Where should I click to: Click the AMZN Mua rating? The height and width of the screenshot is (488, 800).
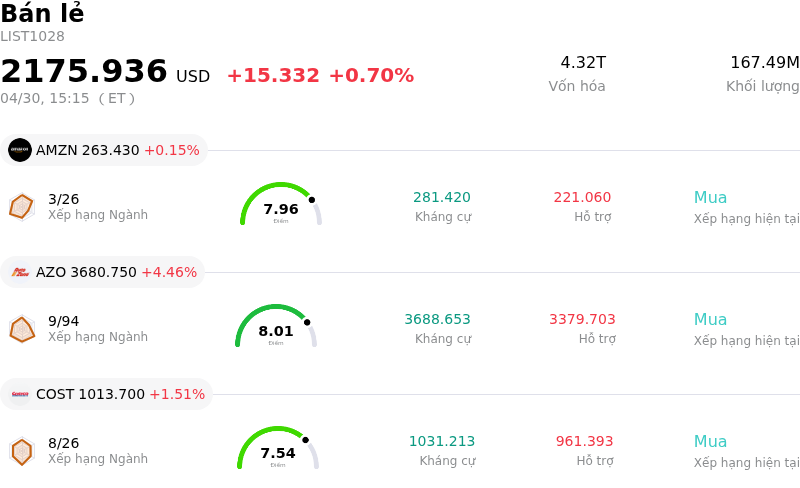tap(710, 197)
